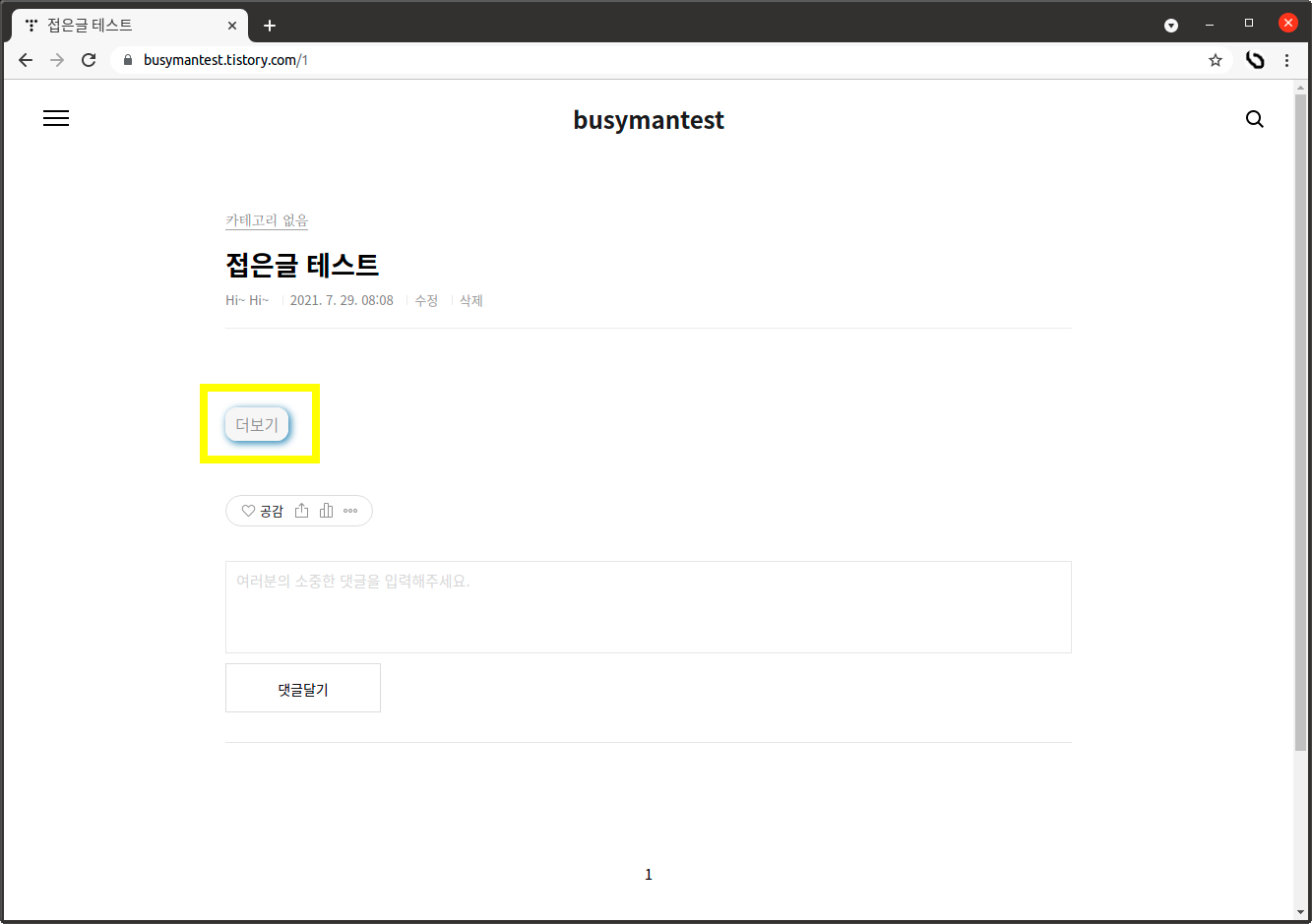Select the 접은글 테스트 browser tab
Image resolution: width=1312 pixels, height=924 pixels.
point(128,26)
